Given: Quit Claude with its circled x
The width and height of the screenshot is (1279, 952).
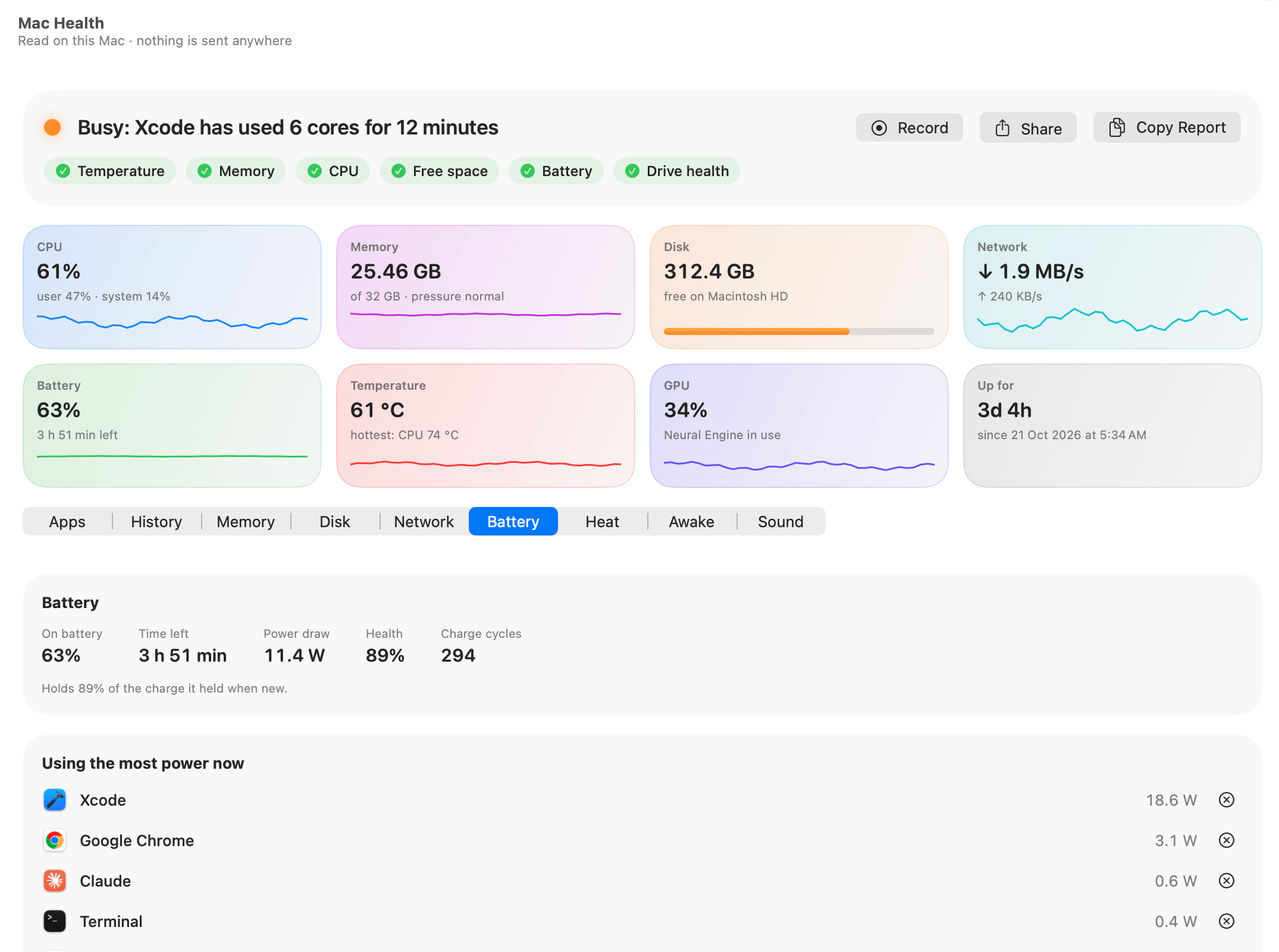Looking at the screenshot, I should pyautogui.click(x=1227, y=881).
